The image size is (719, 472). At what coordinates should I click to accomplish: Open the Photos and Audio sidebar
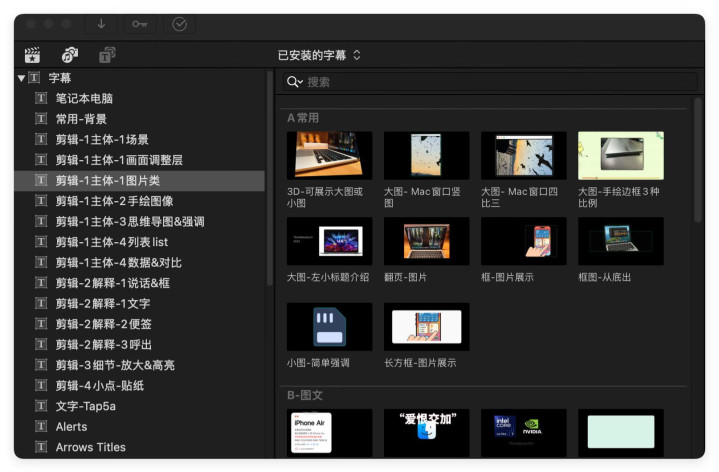69,55
